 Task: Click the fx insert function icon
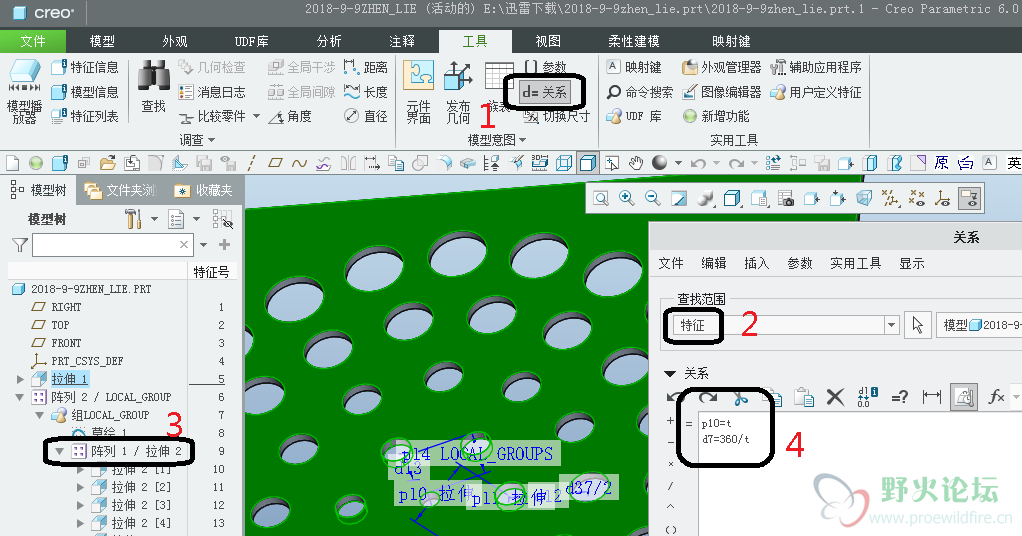click(996, 396)
